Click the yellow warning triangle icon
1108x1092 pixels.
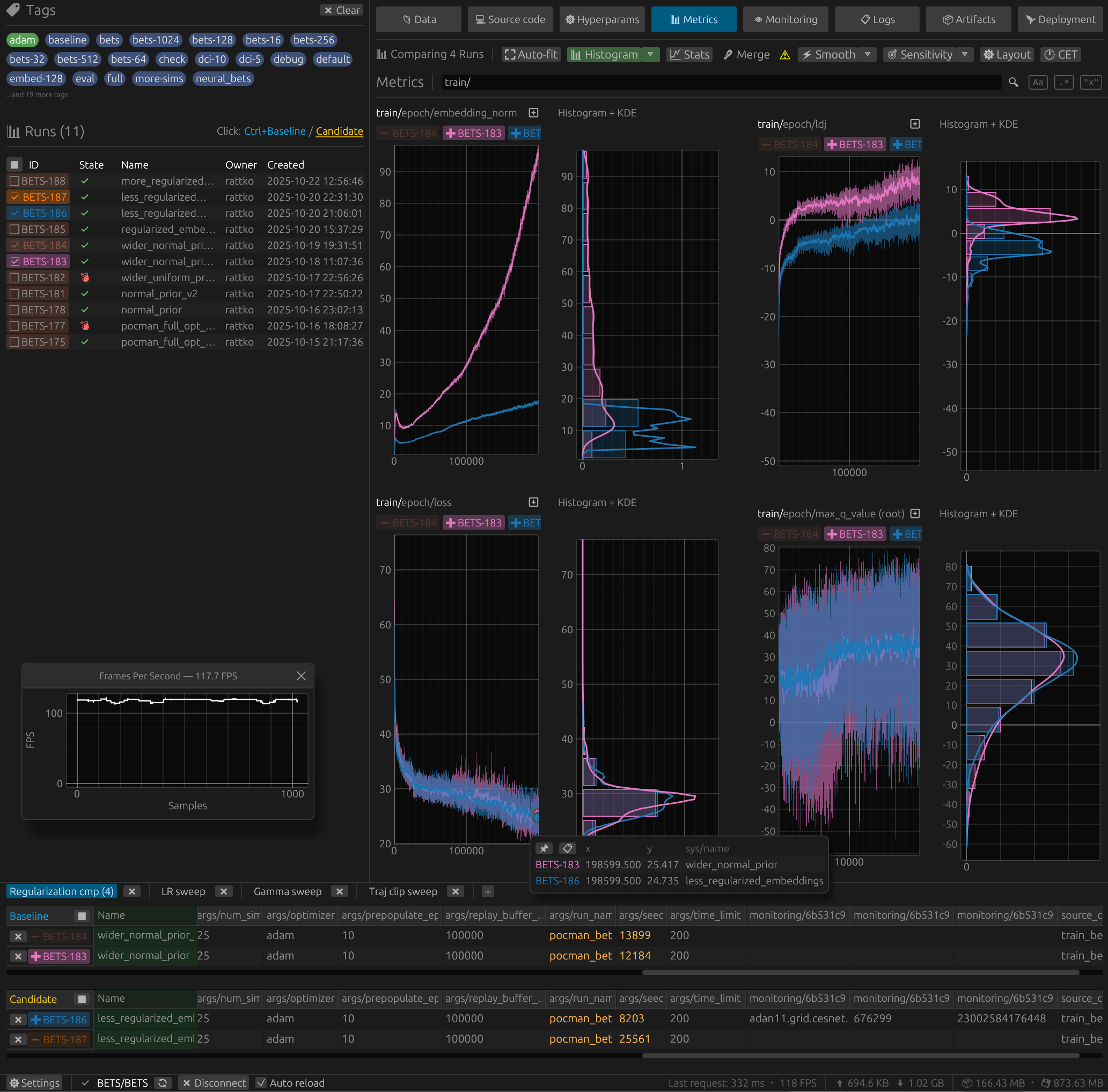pyautogui.click(x=785, y=55)
